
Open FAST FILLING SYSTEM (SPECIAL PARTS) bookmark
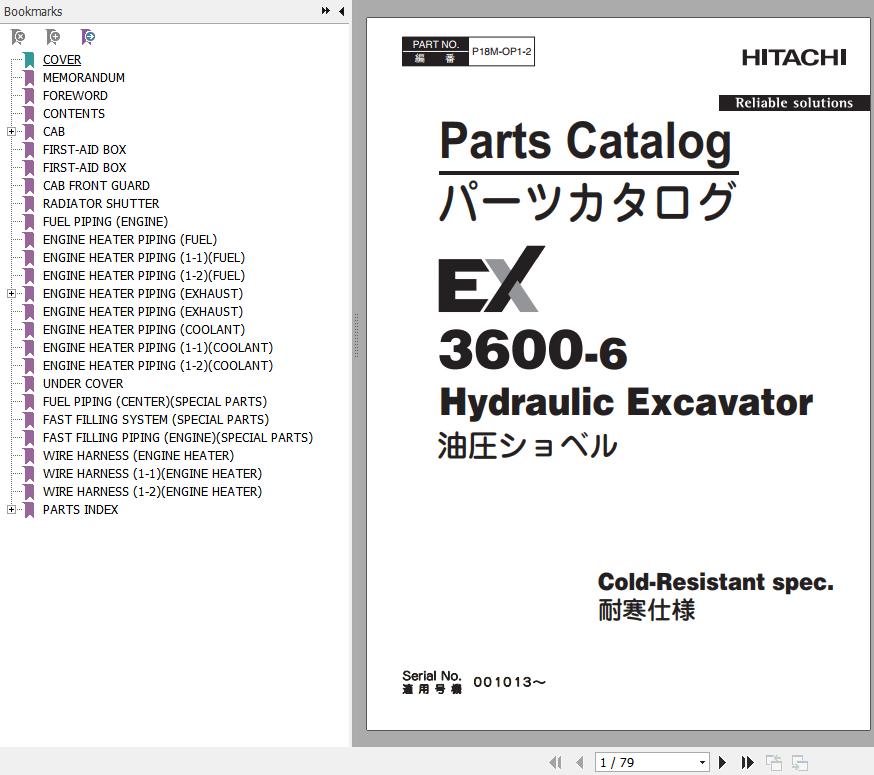pos(156,419)
